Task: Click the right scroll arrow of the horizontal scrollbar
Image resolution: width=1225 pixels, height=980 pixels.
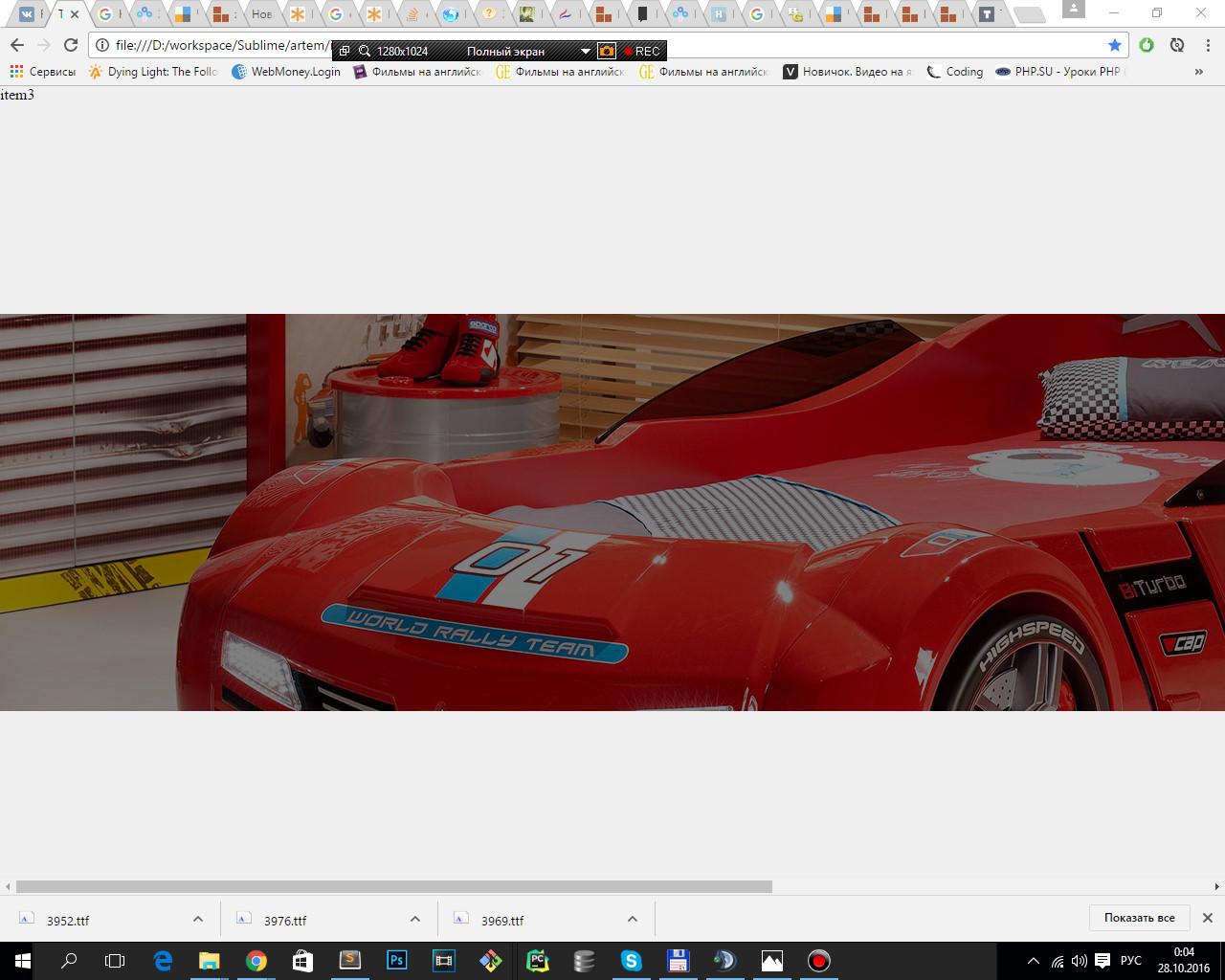Action: [x=1216, y=886]
